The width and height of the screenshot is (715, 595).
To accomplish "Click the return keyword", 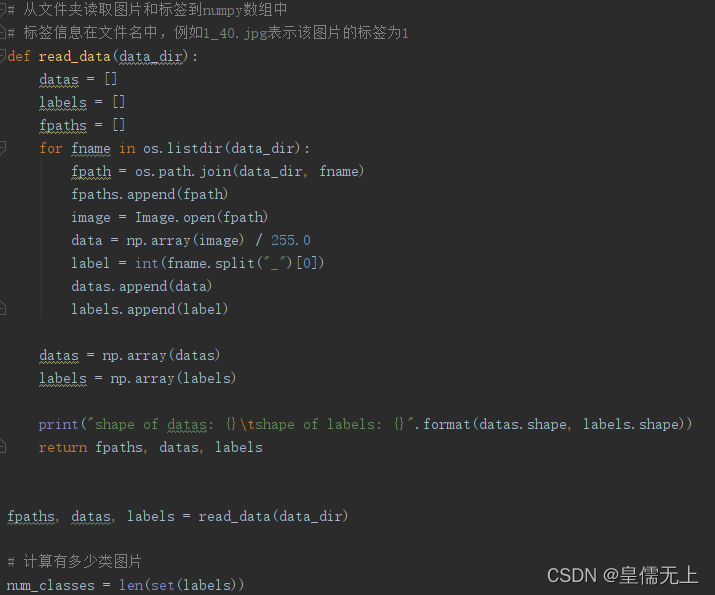I will coord(63,447).
